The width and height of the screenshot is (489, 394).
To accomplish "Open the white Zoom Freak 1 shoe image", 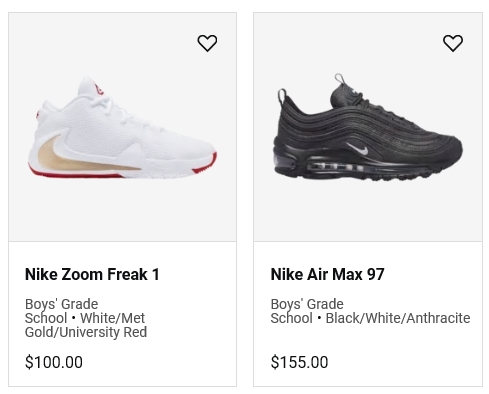I will pyautogui.click(x=122, y=127).
